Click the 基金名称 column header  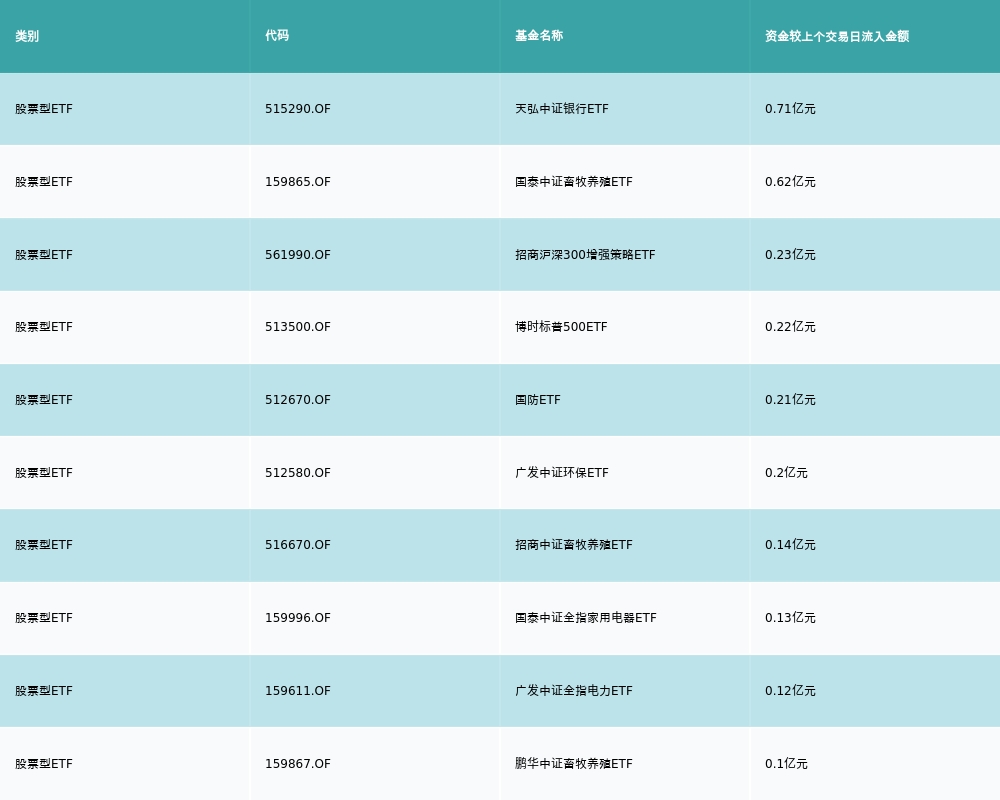coord(539,36)
